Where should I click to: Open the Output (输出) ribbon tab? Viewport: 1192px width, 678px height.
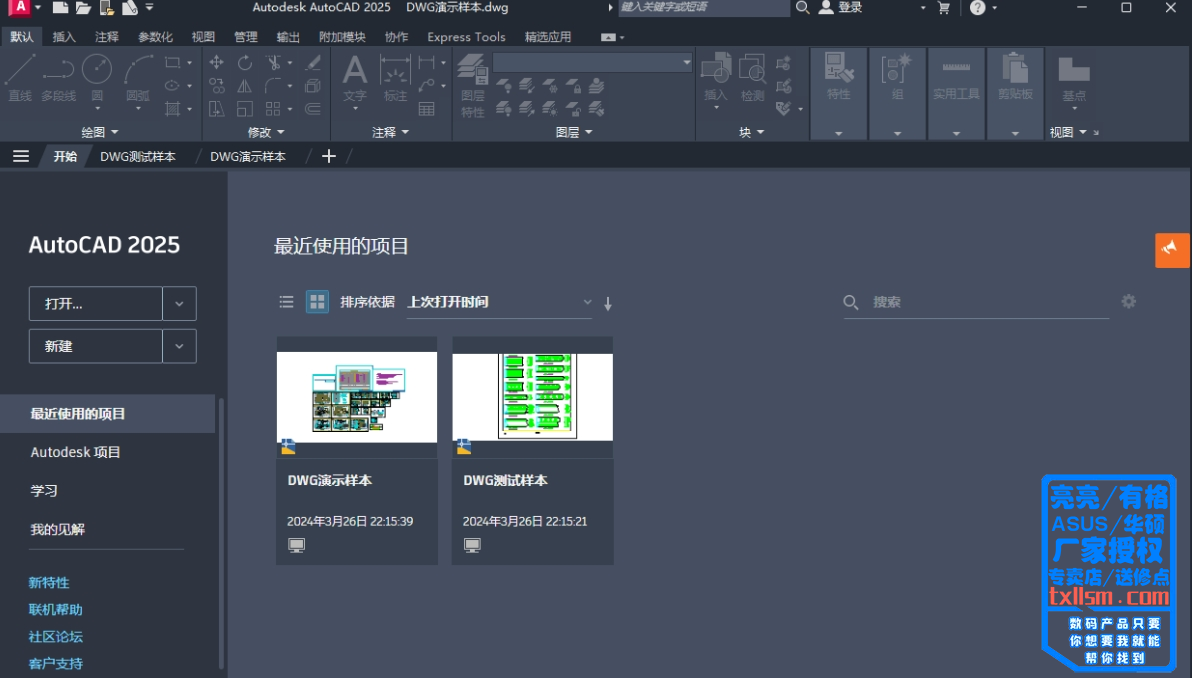288,36
